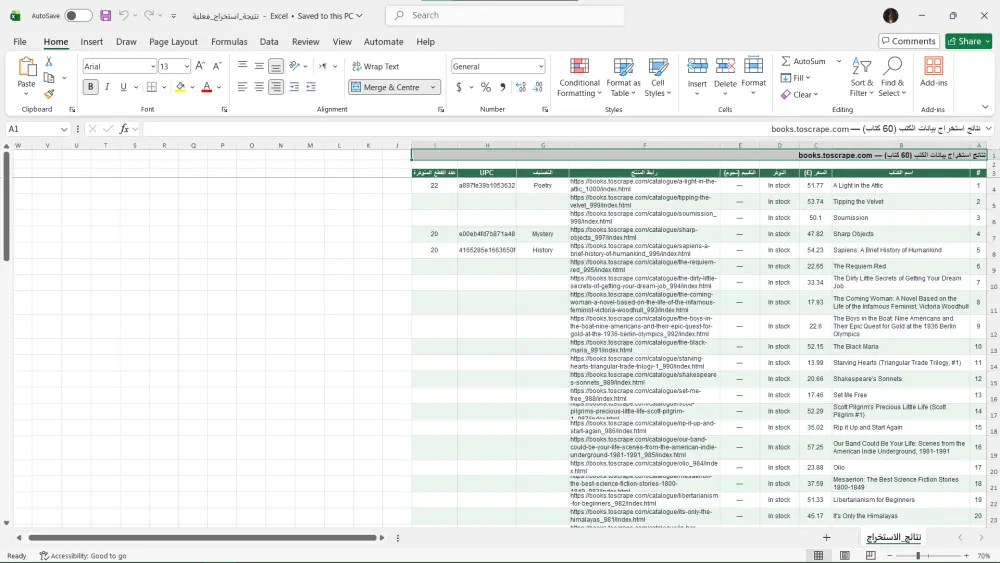
Task: Click the Paste clipboard icon
Action: tap(26, 66)
